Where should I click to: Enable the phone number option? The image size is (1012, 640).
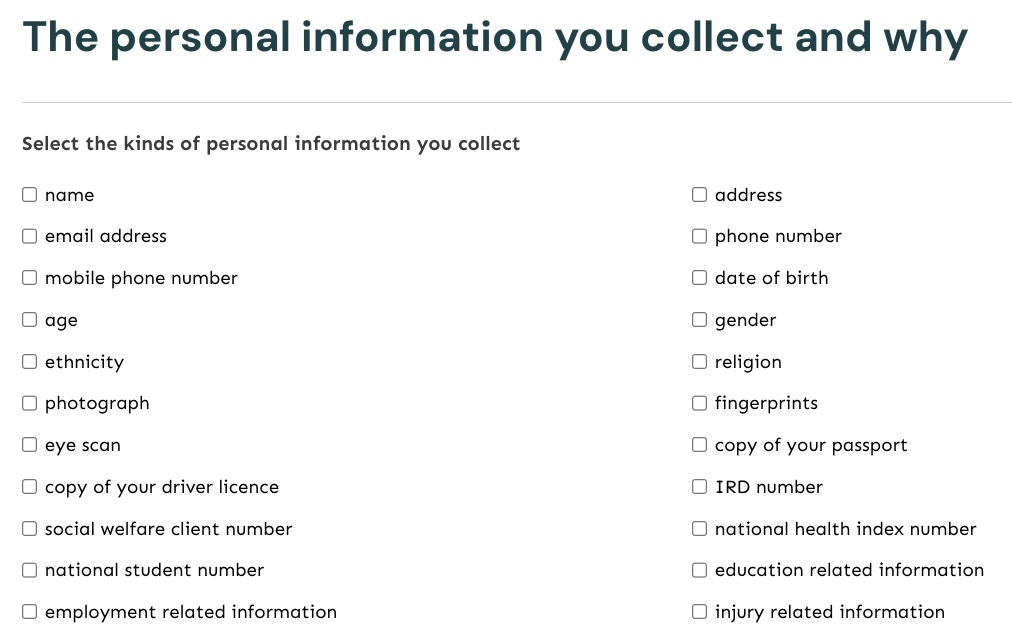click(700, 237)
